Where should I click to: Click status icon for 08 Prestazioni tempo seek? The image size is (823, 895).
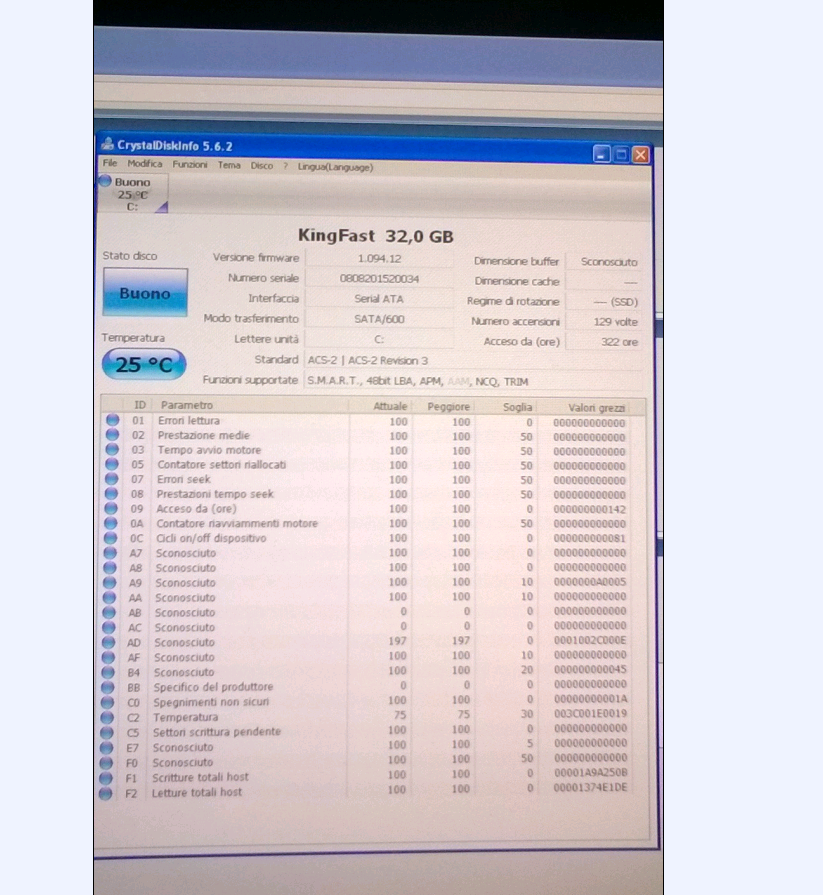[x=111, y=494]
